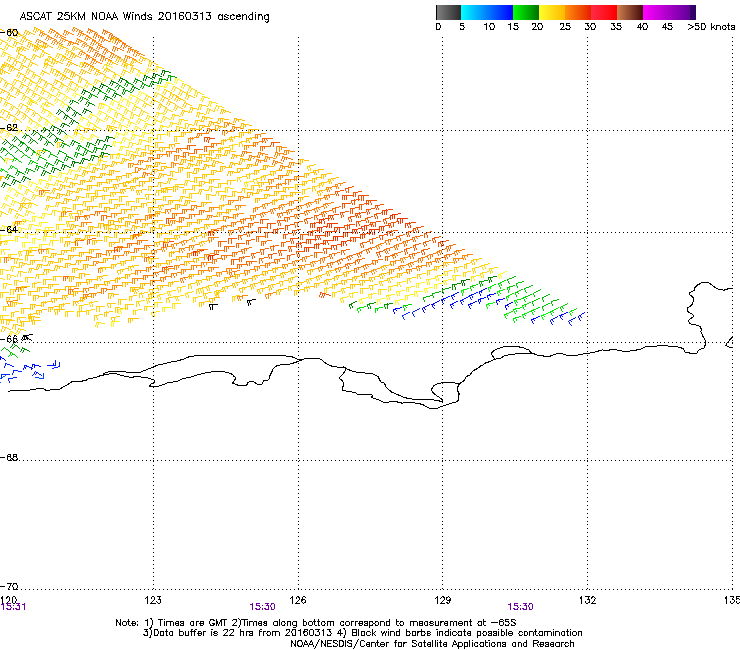Click the 'Black wind barbs indicate possible contamination' note
Image resolution: width=740 pixels, height=650 pixels.
467,633
